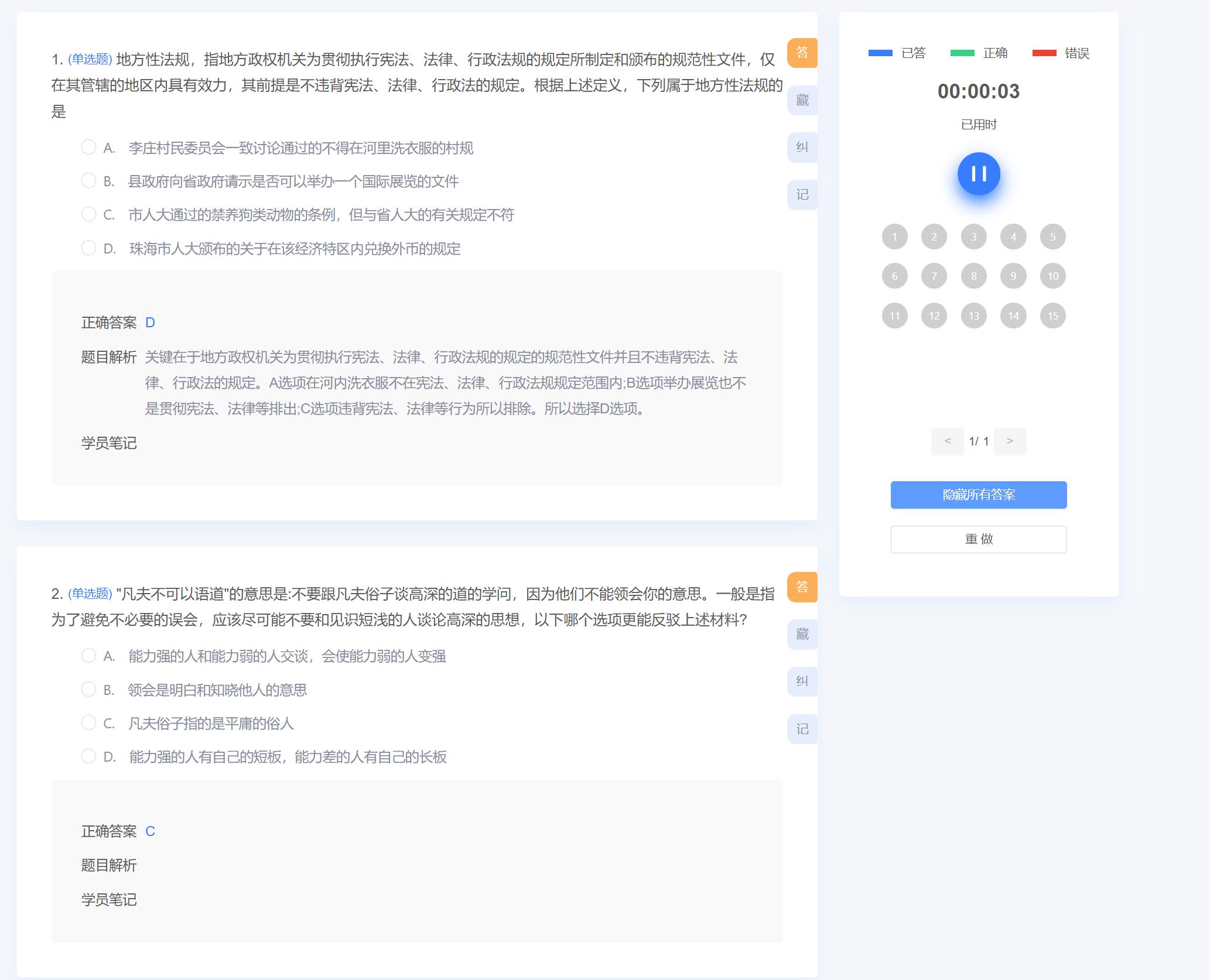Pause the exam timer
This screenshot has width=1210, height=980.
pyautogui.click(x=979, y=174)
